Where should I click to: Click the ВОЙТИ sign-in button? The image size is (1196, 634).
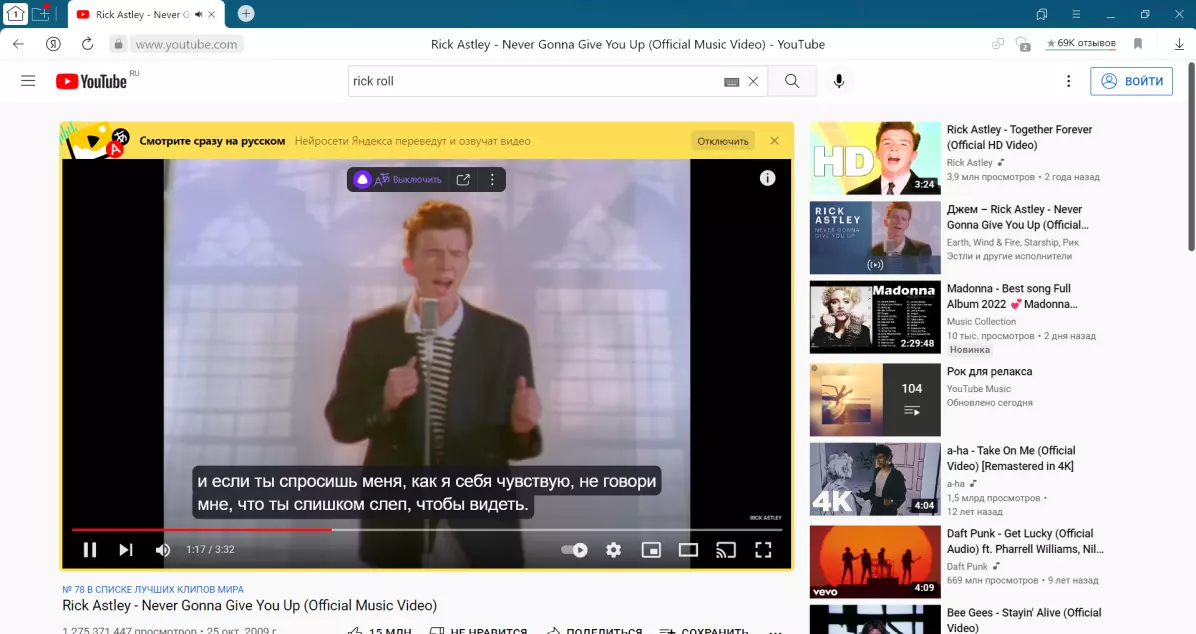pos(1131,81)
